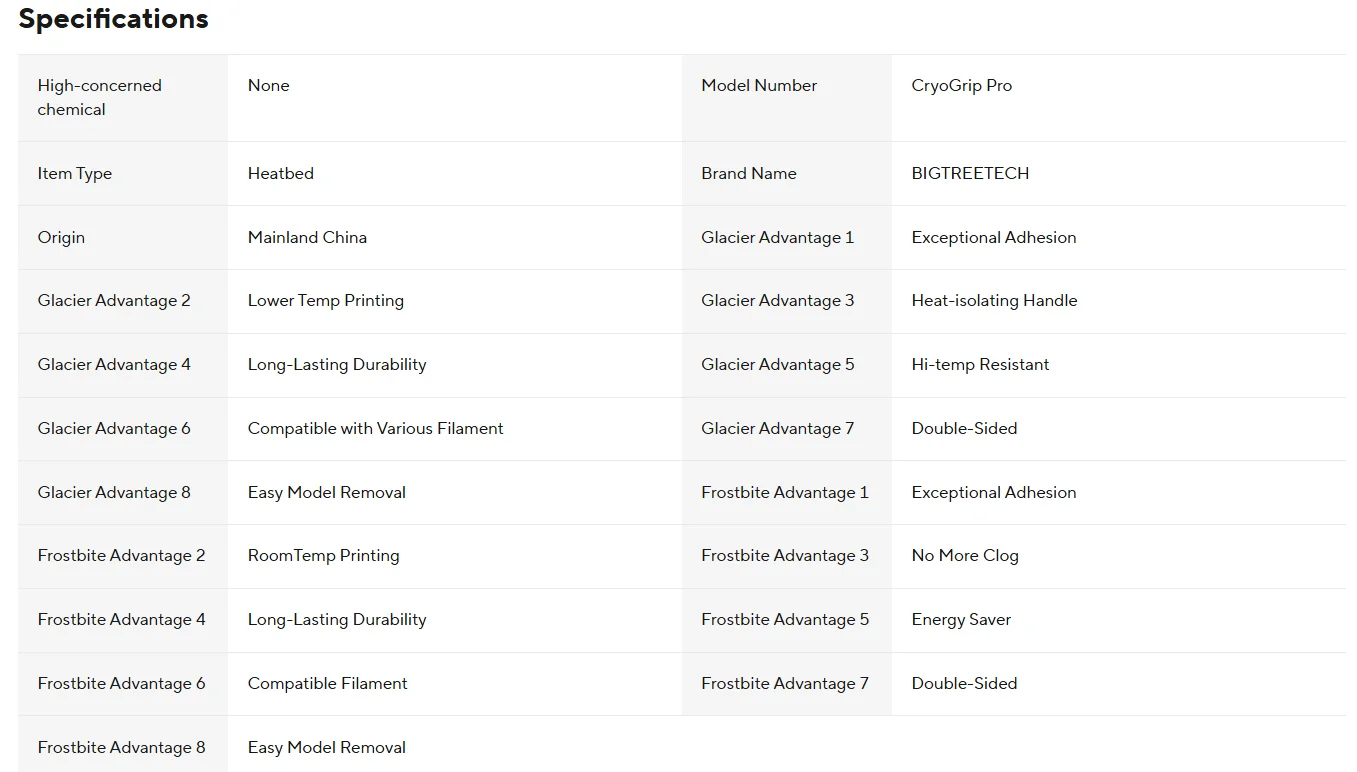
Task: Click the High-concerned chemical label
Action: 99,98
